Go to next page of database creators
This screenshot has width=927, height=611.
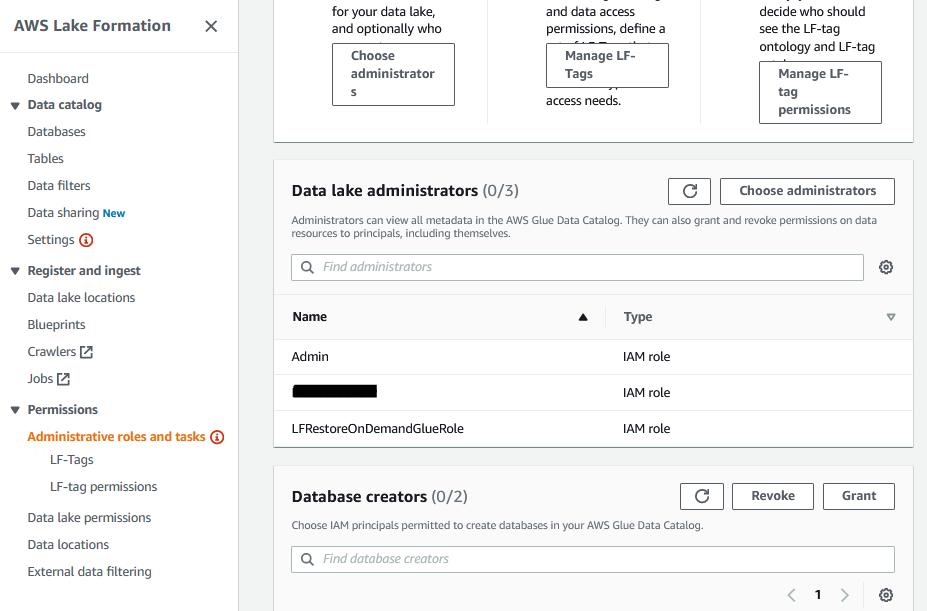pyautogui.click(x=844, y=595)
